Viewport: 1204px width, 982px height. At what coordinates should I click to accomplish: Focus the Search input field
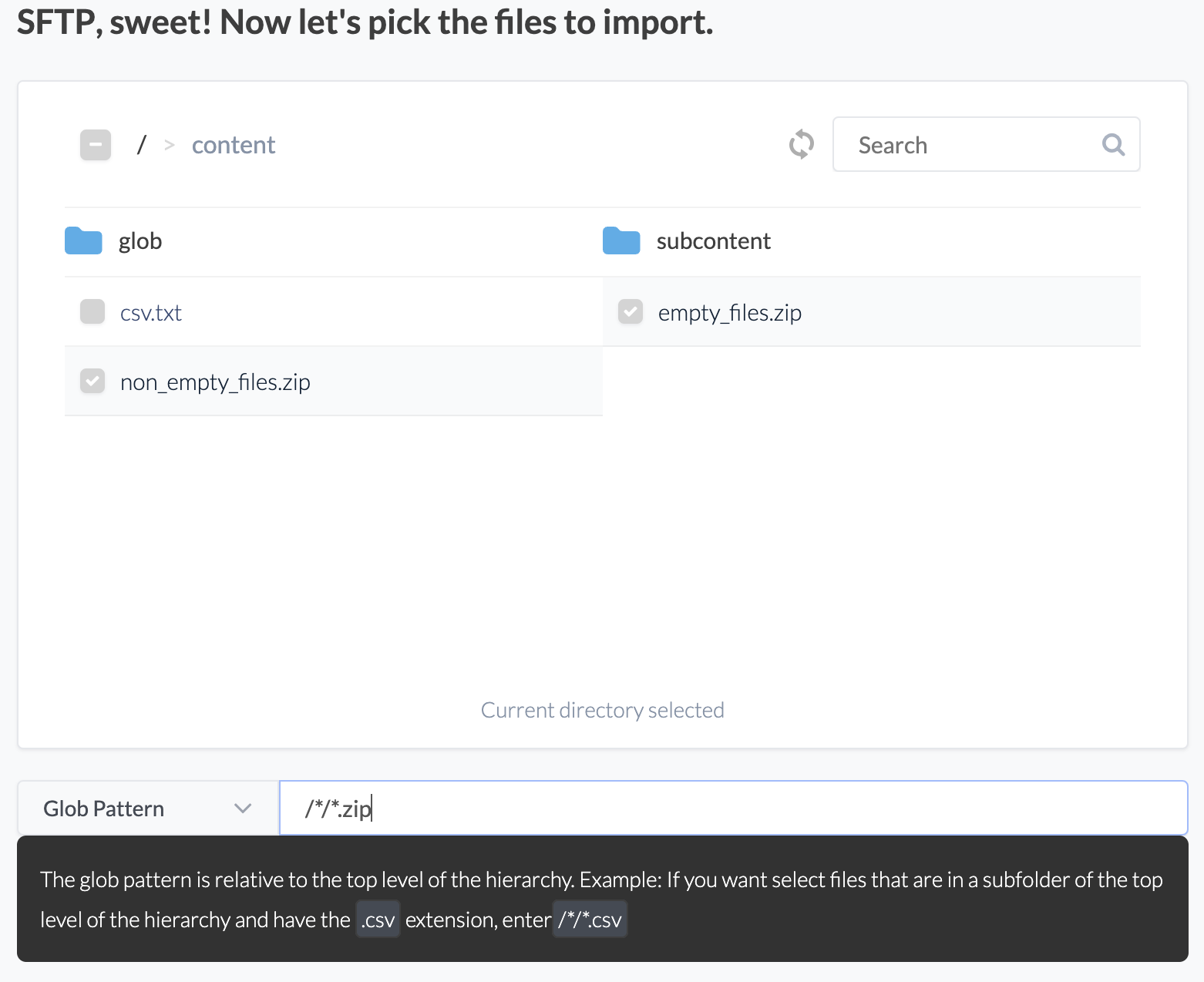[x=971, y=145]
